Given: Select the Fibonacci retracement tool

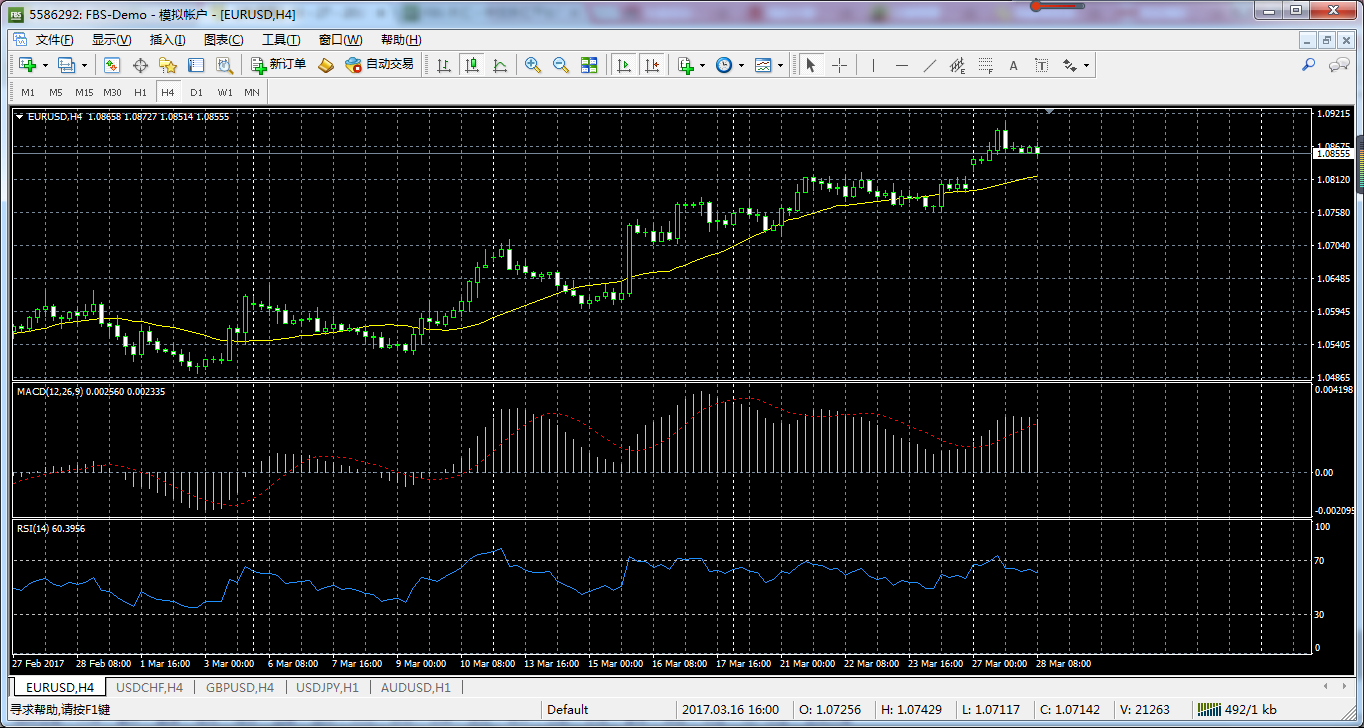Looking at the screenshot, I should pos(985,65).
